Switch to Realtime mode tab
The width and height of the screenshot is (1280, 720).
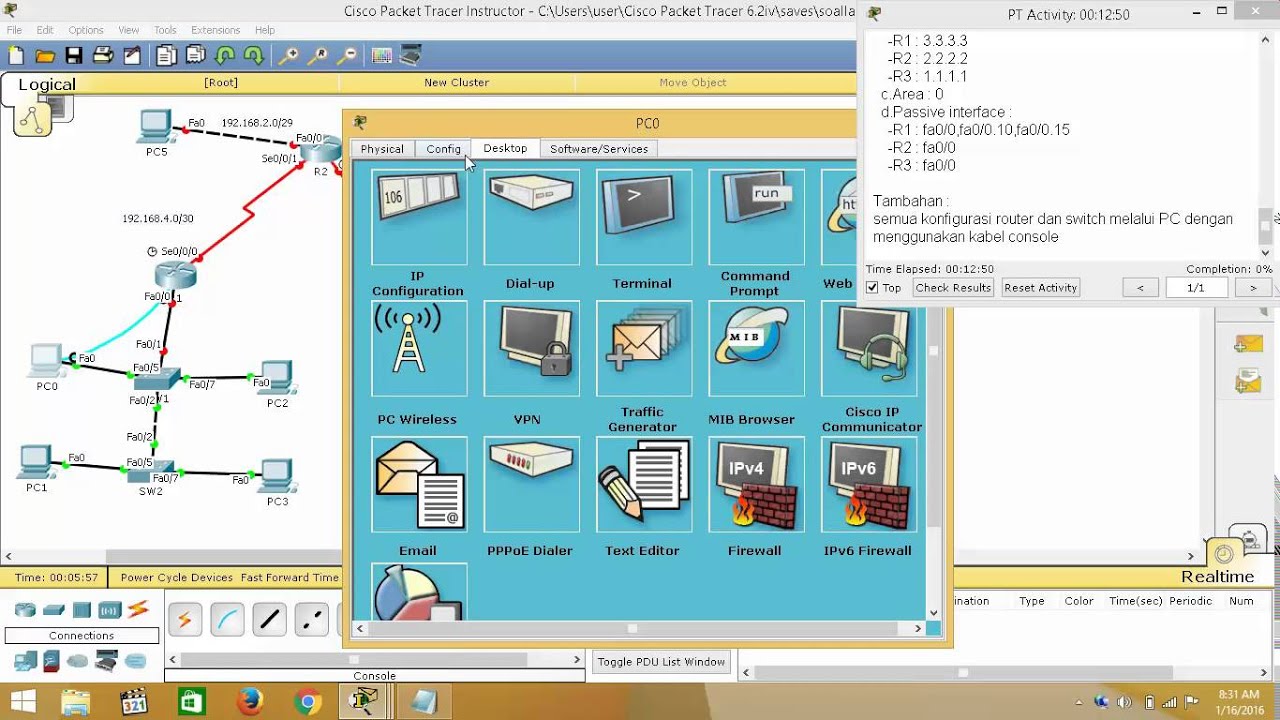1216,577
